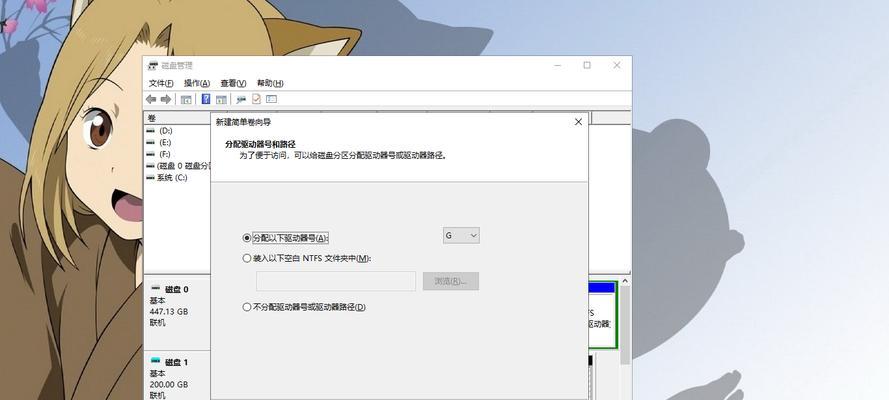
Task: Click the blue question mark help icon
Action: pyautogui.click(x=206, y=99)
